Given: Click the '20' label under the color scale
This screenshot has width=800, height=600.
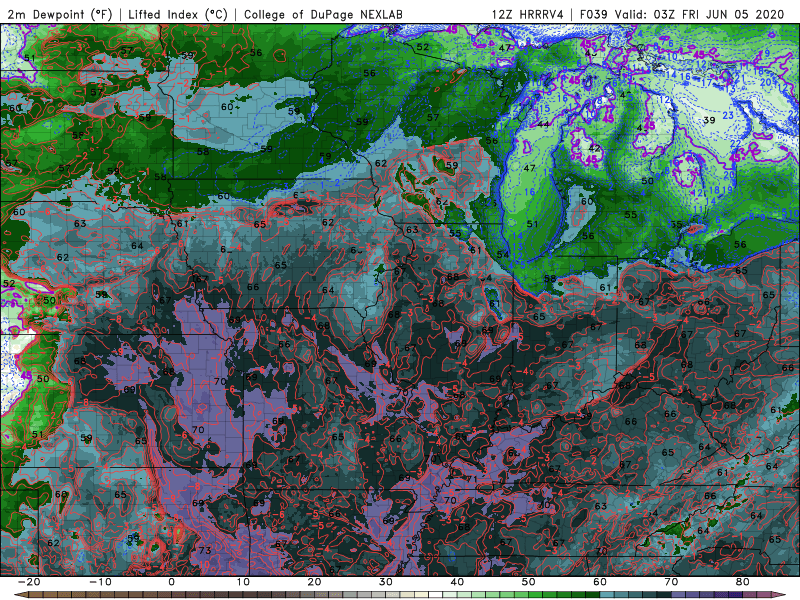Looking at the screenshot, I should (x=314, y=582).
